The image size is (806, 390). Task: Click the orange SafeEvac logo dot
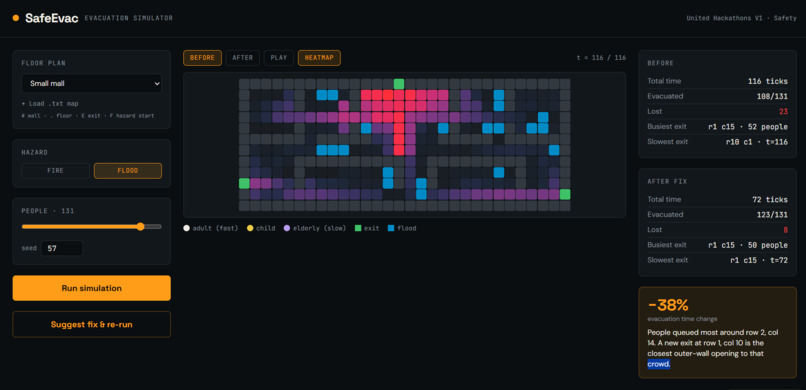tap(15, 18)
